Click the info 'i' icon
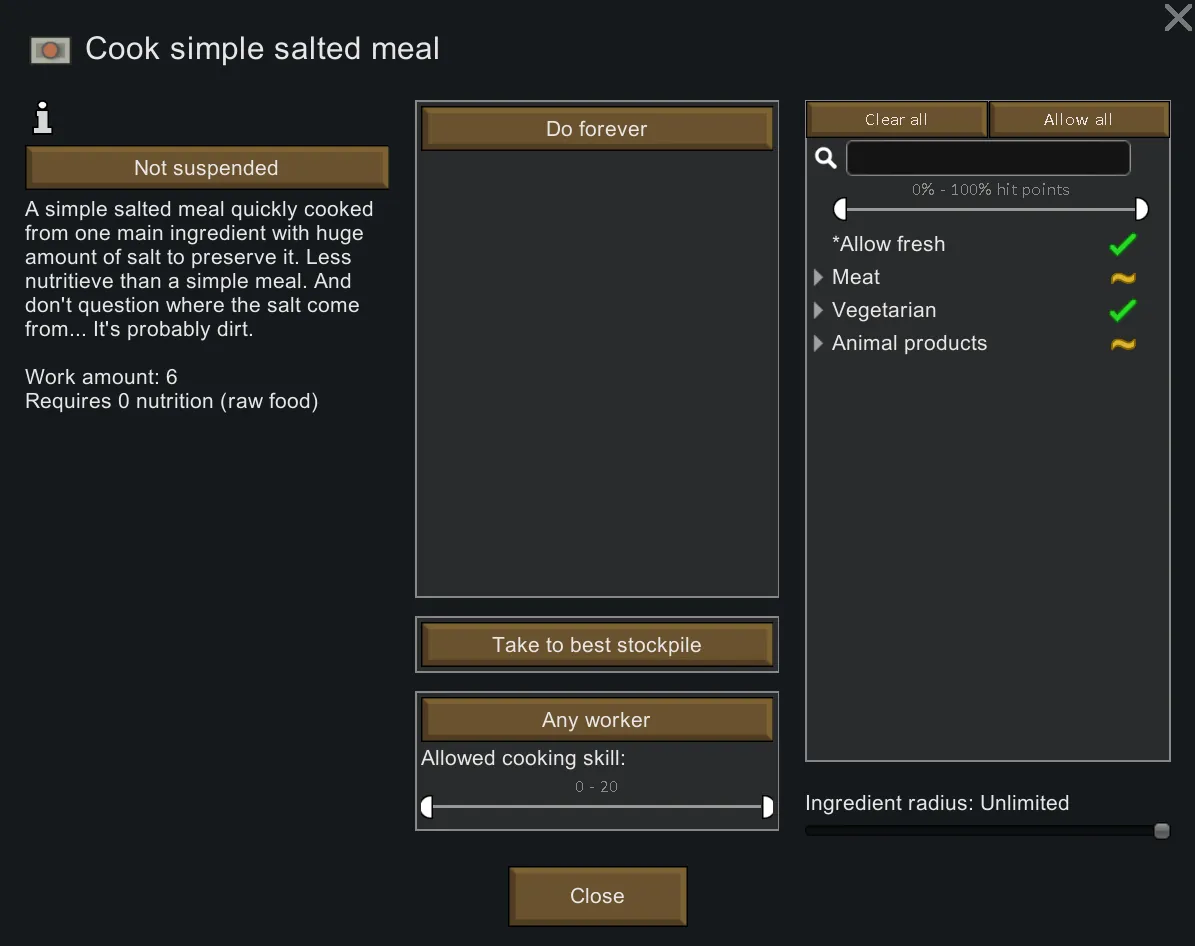The width and height of the screenshot is (1195, 946). tap(42, 119)
